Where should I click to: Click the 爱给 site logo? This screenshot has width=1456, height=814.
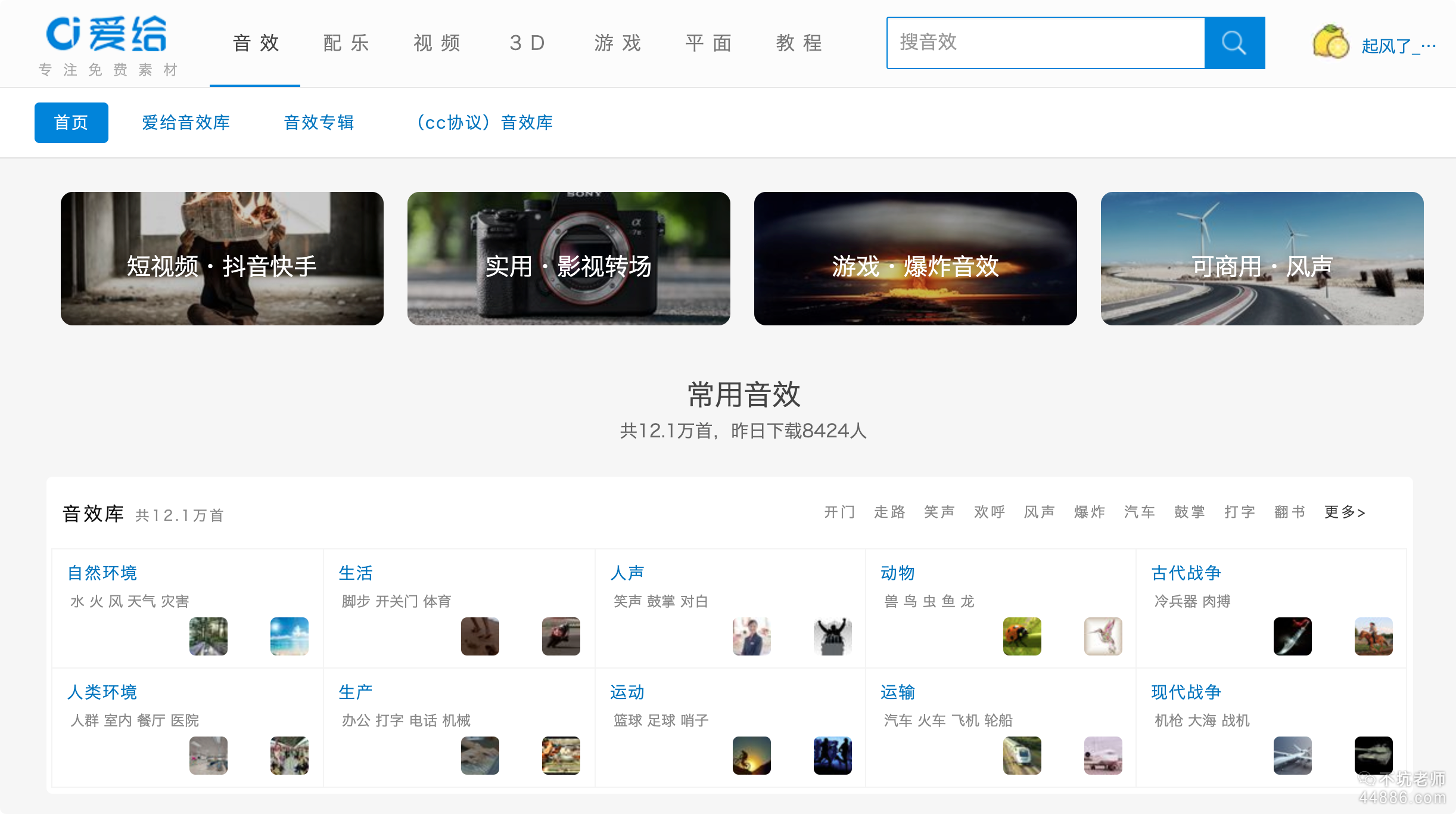(x=107, y=36)
